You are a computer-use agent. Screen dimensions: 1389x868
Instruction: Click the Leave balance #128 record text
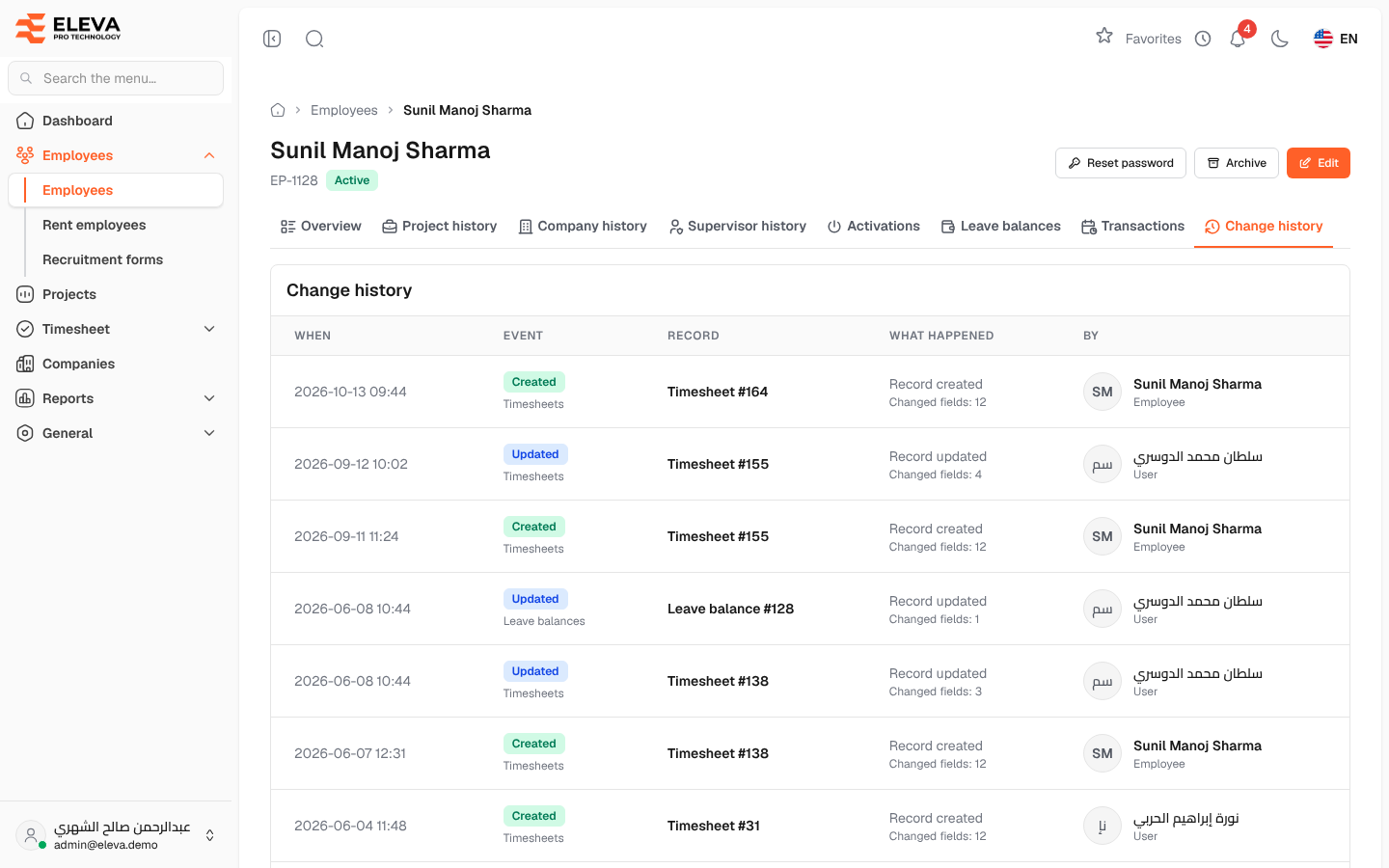click(x=731, y=609)
